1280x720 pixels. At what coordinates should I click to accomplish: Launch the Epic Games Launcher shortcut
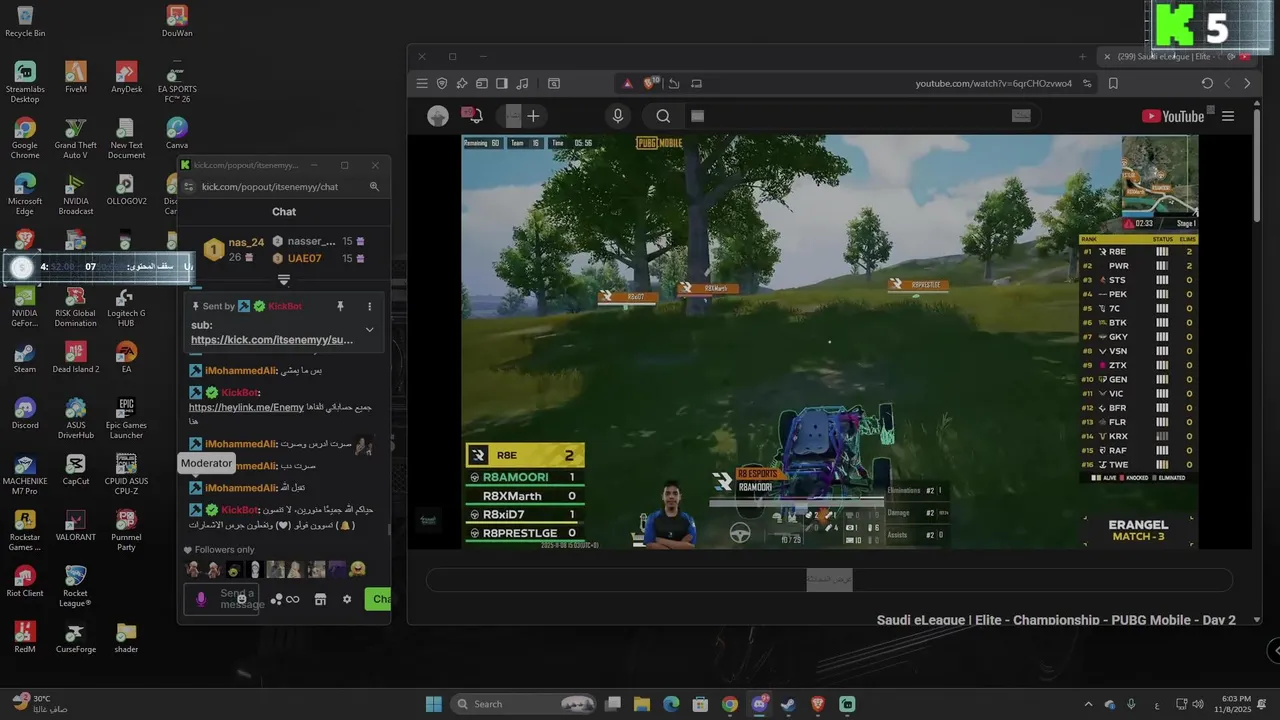tap(126, 418)
